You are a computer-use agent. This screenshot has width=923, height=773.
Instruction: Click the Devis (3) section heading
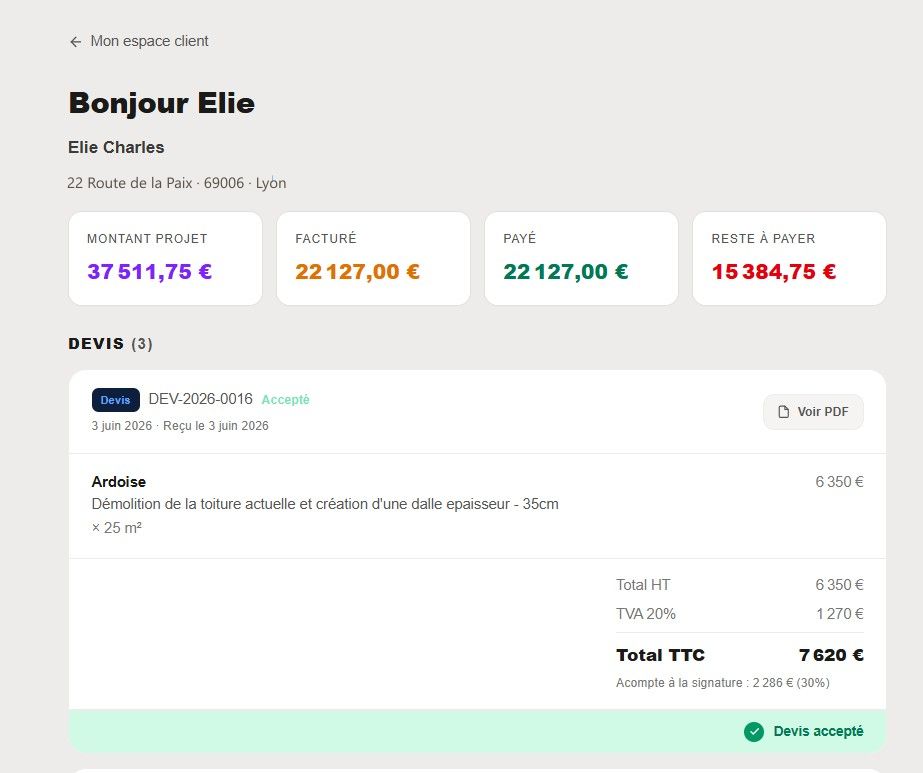tap(111, 343)
